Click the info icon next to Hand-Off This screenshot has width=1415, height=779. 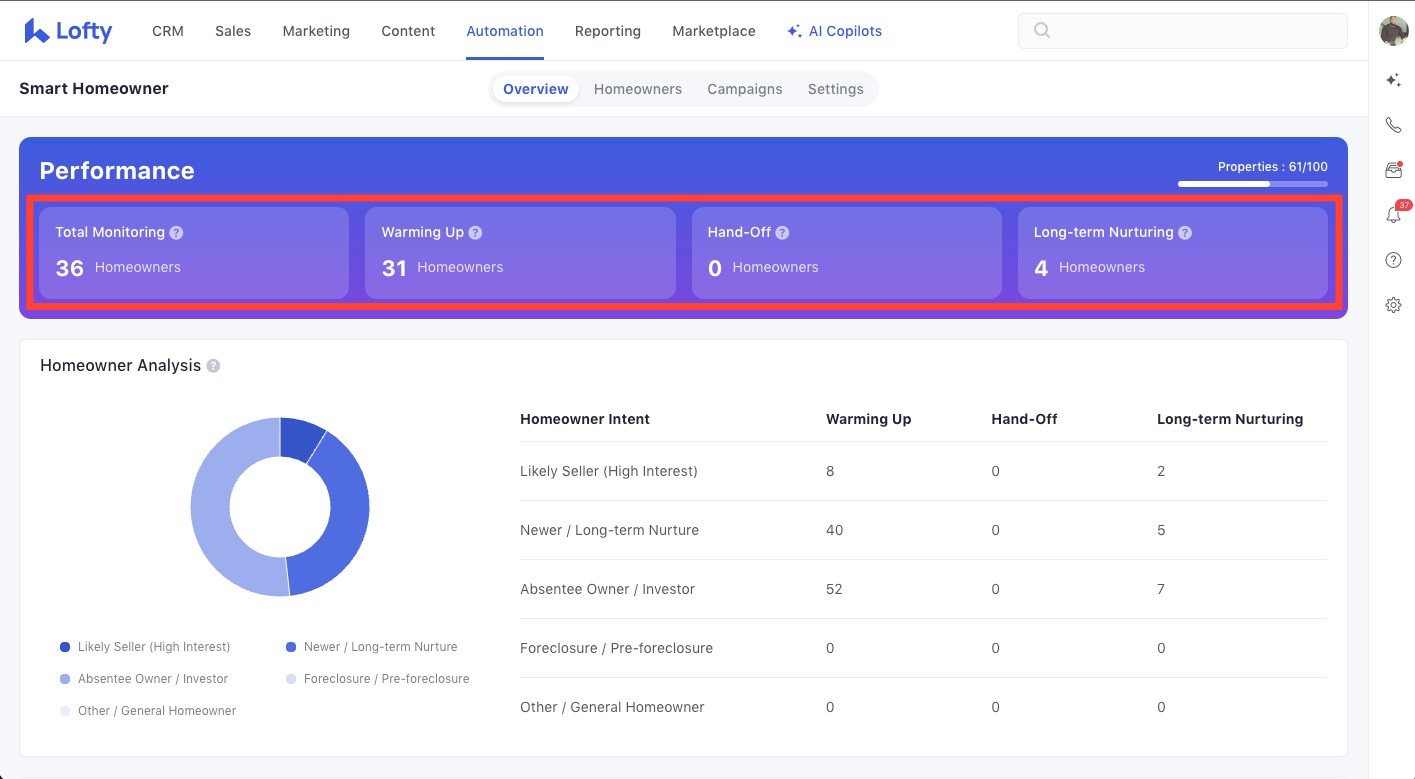pyautogui.click(x=782, y=232)
